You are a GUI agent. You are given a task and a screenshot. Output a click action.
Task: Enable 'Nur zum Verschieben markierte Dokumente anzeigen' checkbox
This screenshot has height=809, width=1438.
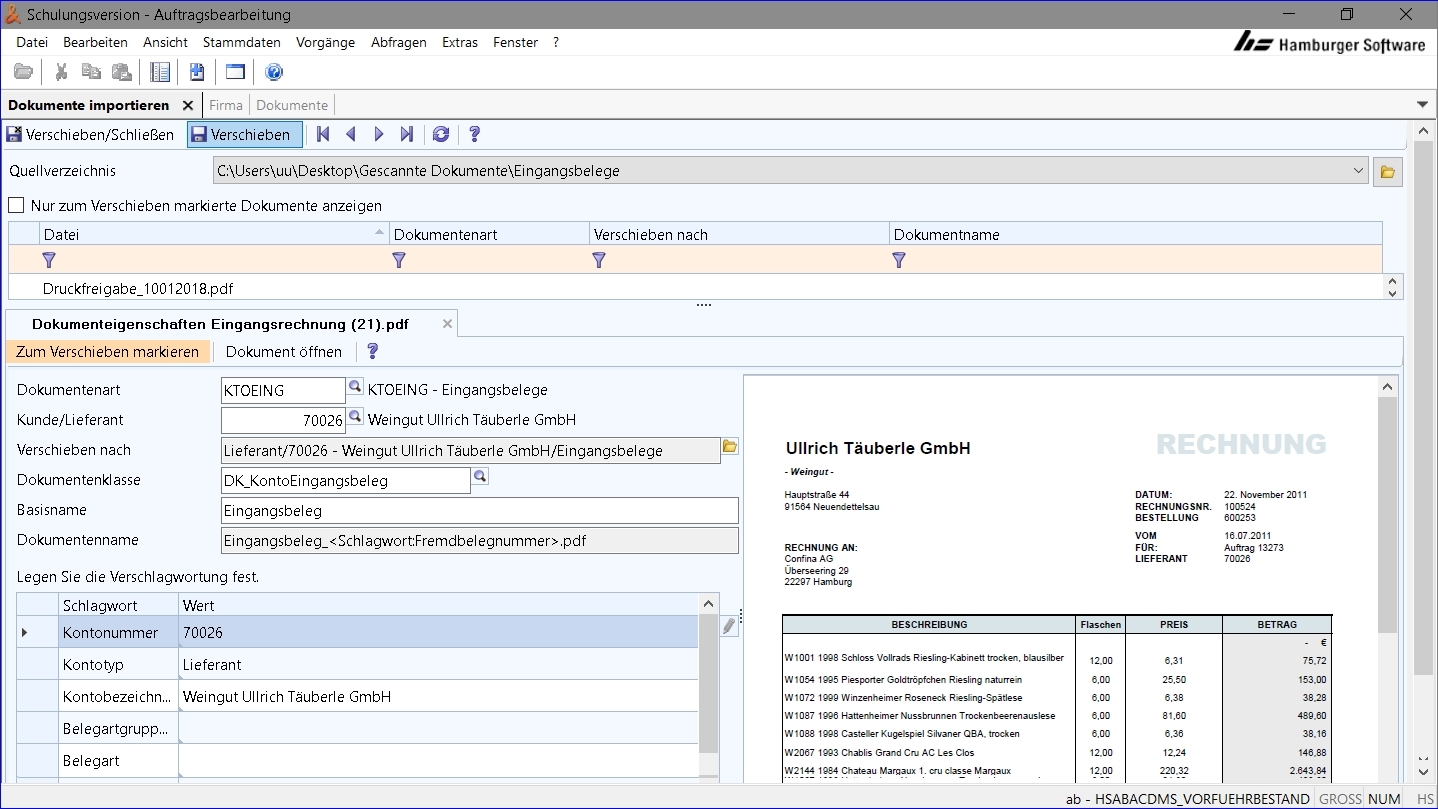pyautogui.click(x=16, y=206)
